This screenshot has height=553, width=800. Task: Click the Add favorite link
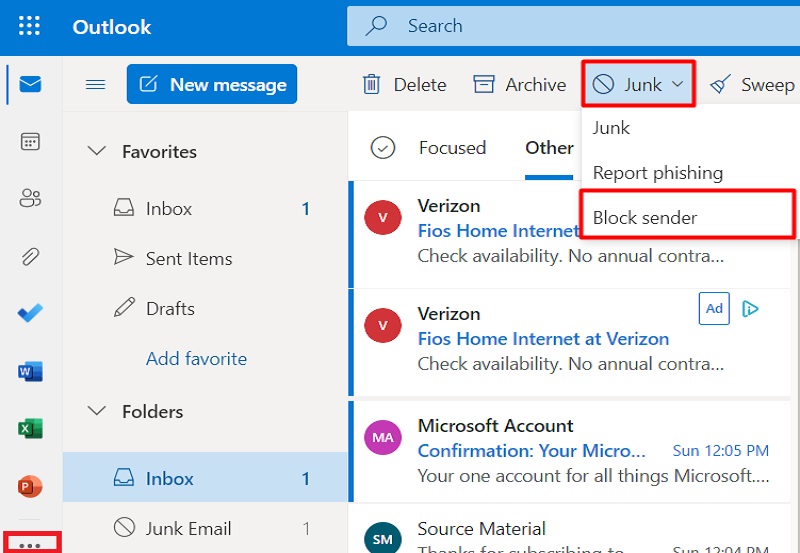tap(196, 358)
